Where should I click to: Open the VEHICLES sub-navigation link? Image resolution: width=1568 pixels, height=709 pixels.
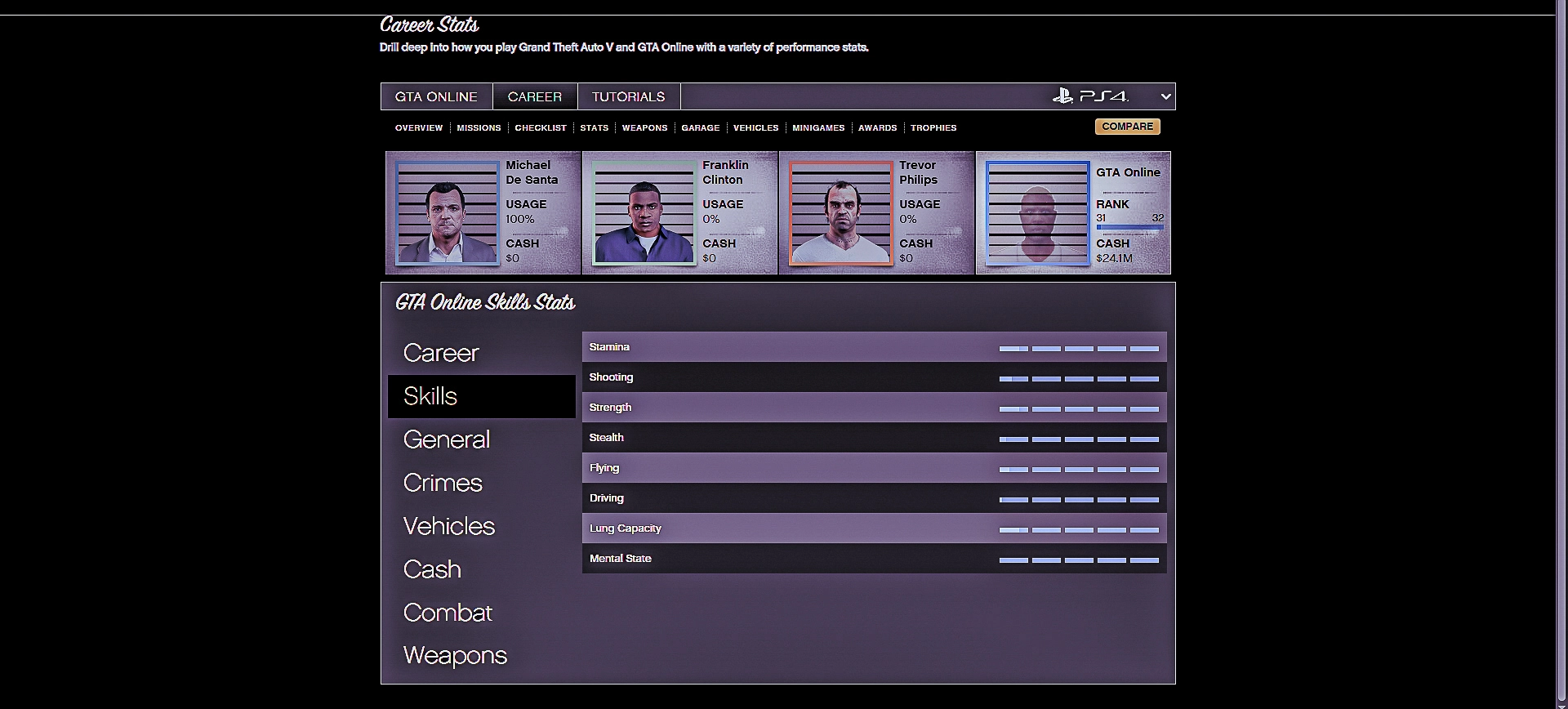coord(756,127)
